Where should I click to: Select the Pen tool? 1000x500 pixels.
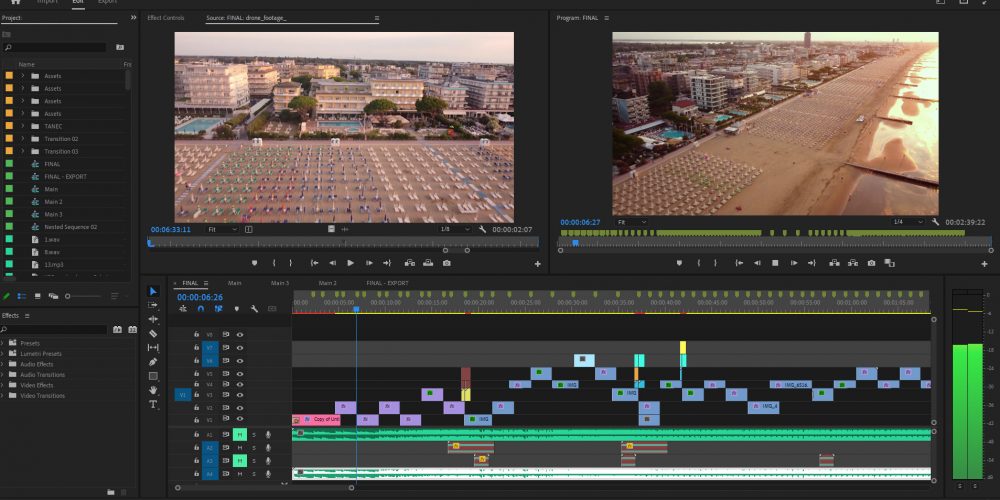[153, 362]
